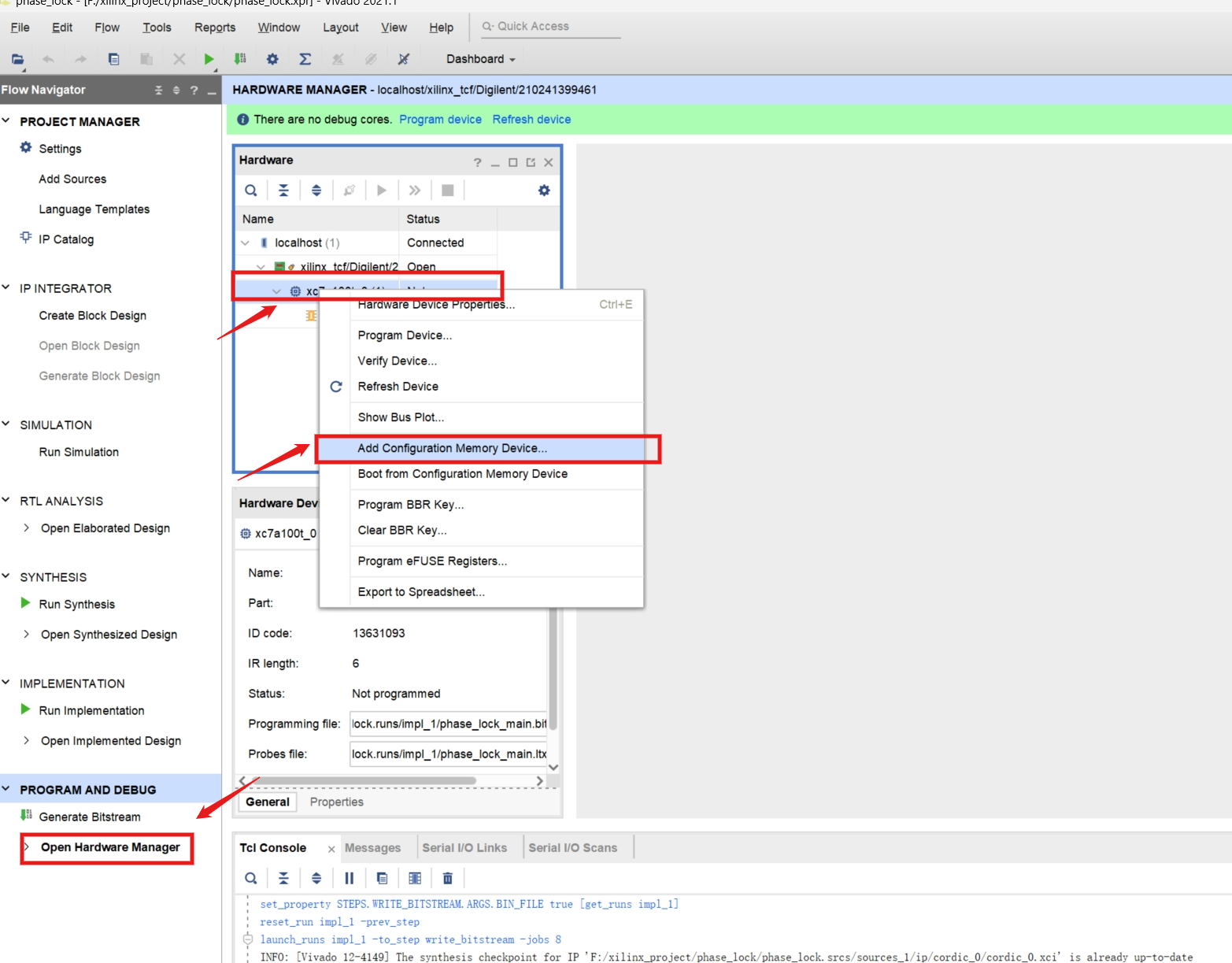Choose Boot from Configuration Memory Device

pyautogui.click(x=481, y=474)
